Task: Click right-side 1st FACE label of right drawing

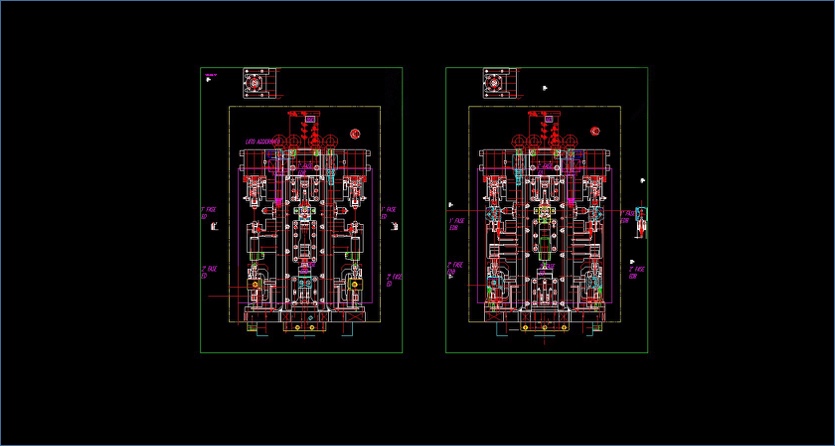Action: (x=629, y=215)
